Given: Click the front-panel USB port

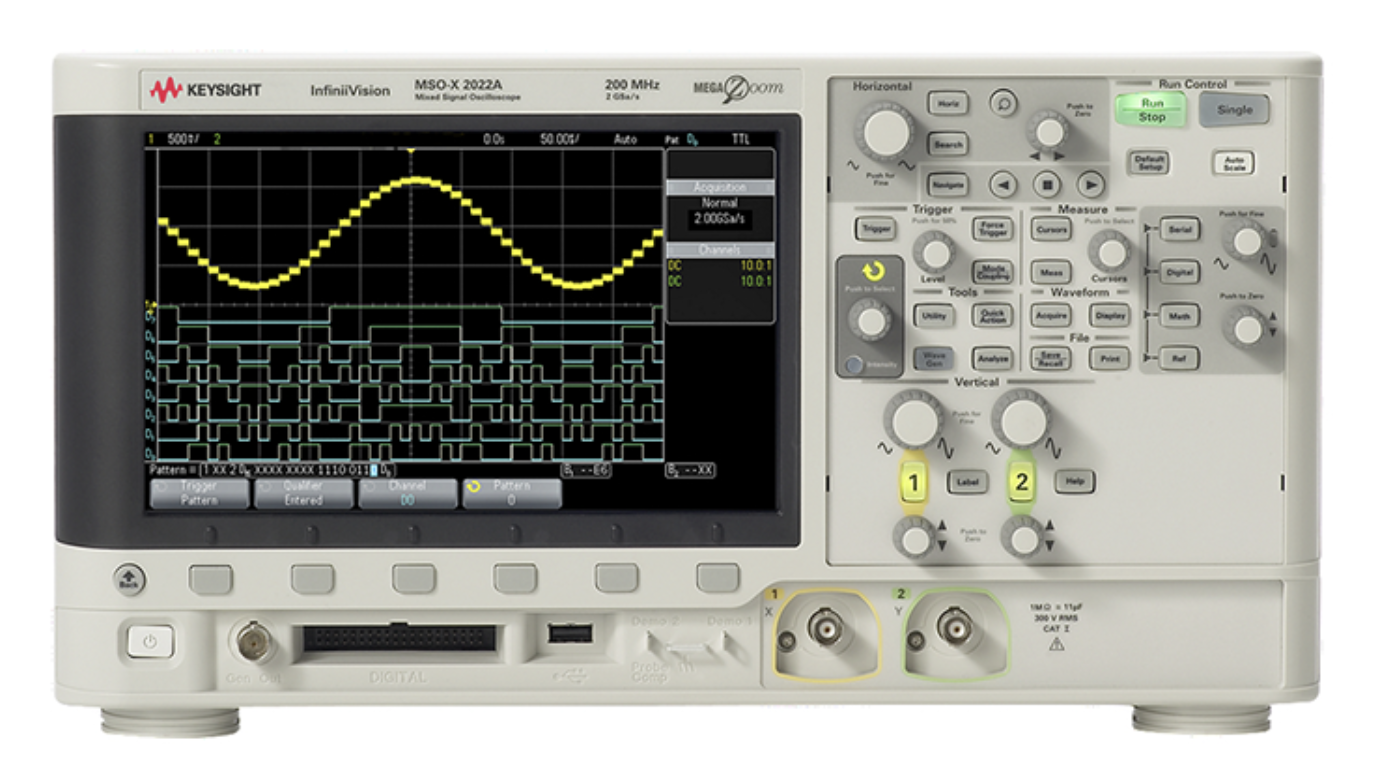Looking at the screenshot, I should pos(569,632).
